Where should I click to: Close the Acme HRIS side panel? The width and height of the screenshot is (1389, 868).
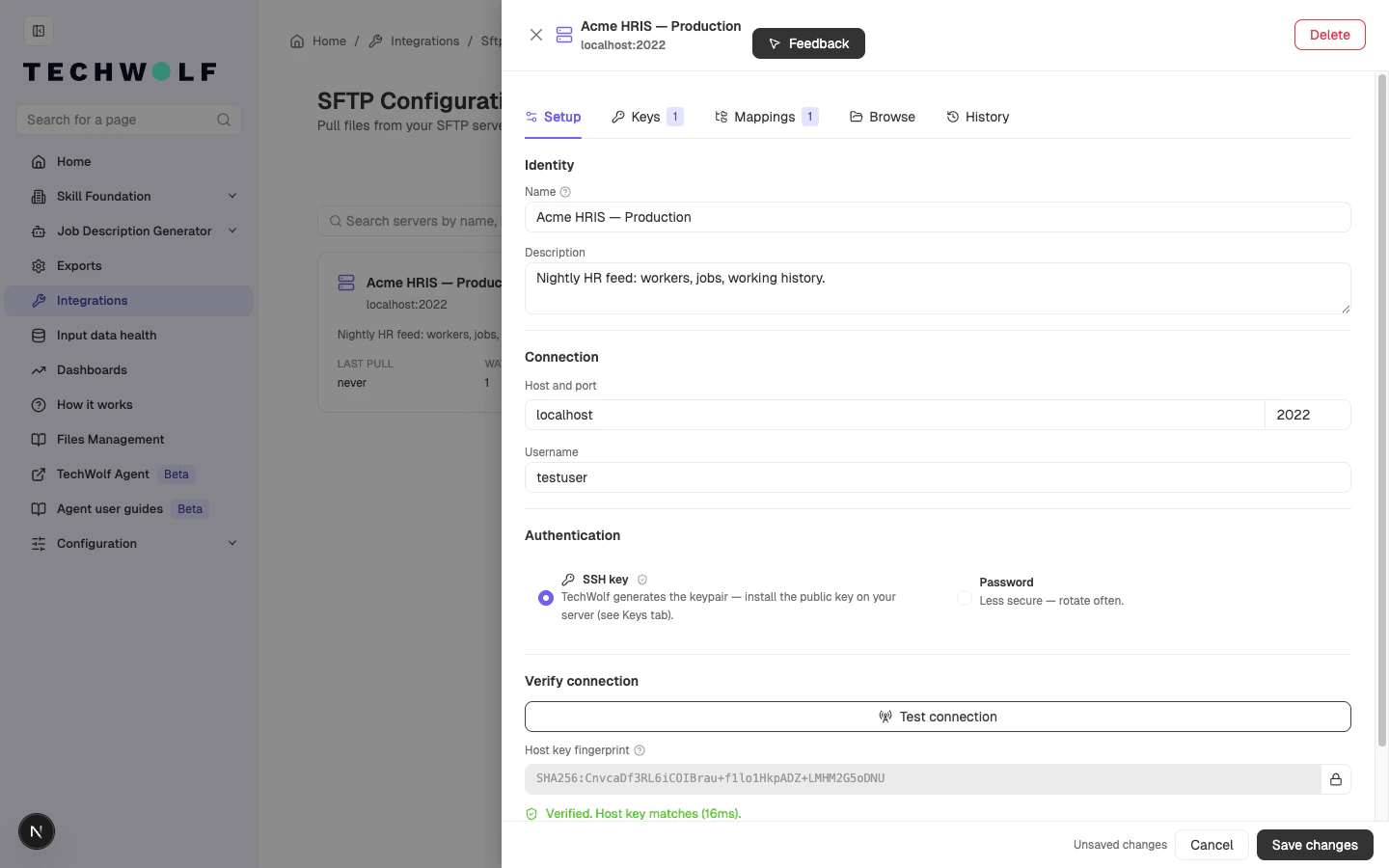(536, 35)
